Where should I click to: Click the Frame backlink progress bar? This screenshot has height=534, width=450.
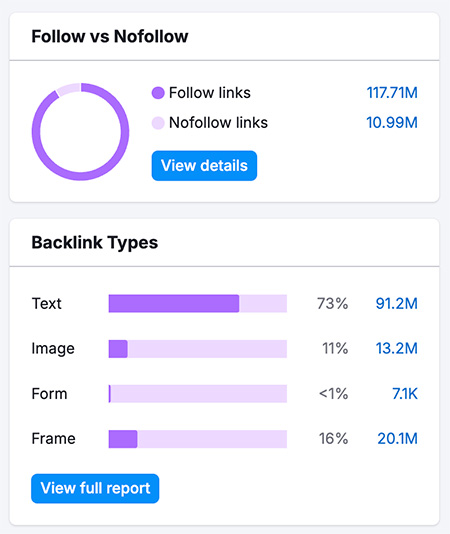[198, 439]
